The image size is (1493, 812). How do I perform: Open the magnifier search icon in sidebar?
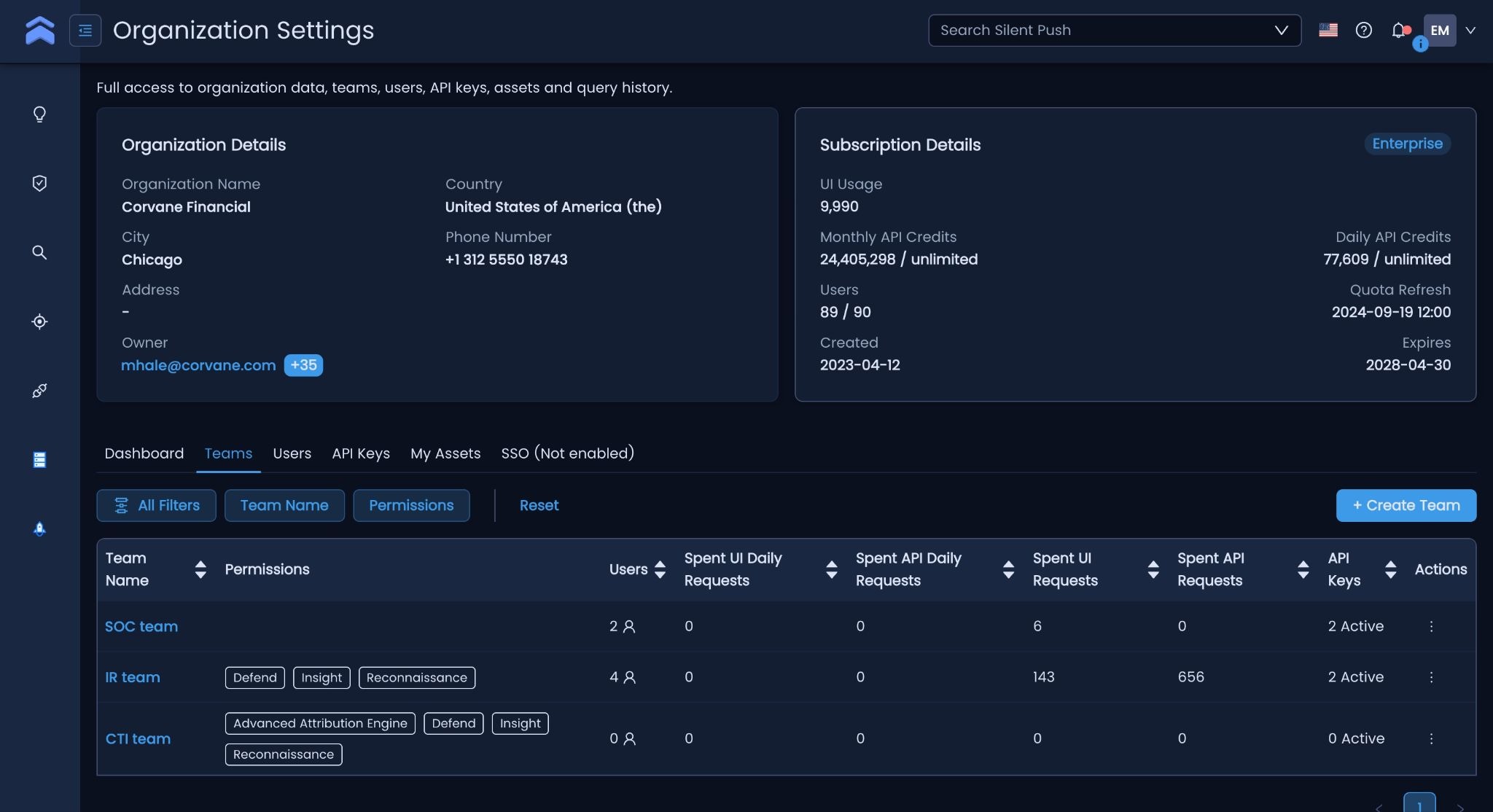pos(40,252)
